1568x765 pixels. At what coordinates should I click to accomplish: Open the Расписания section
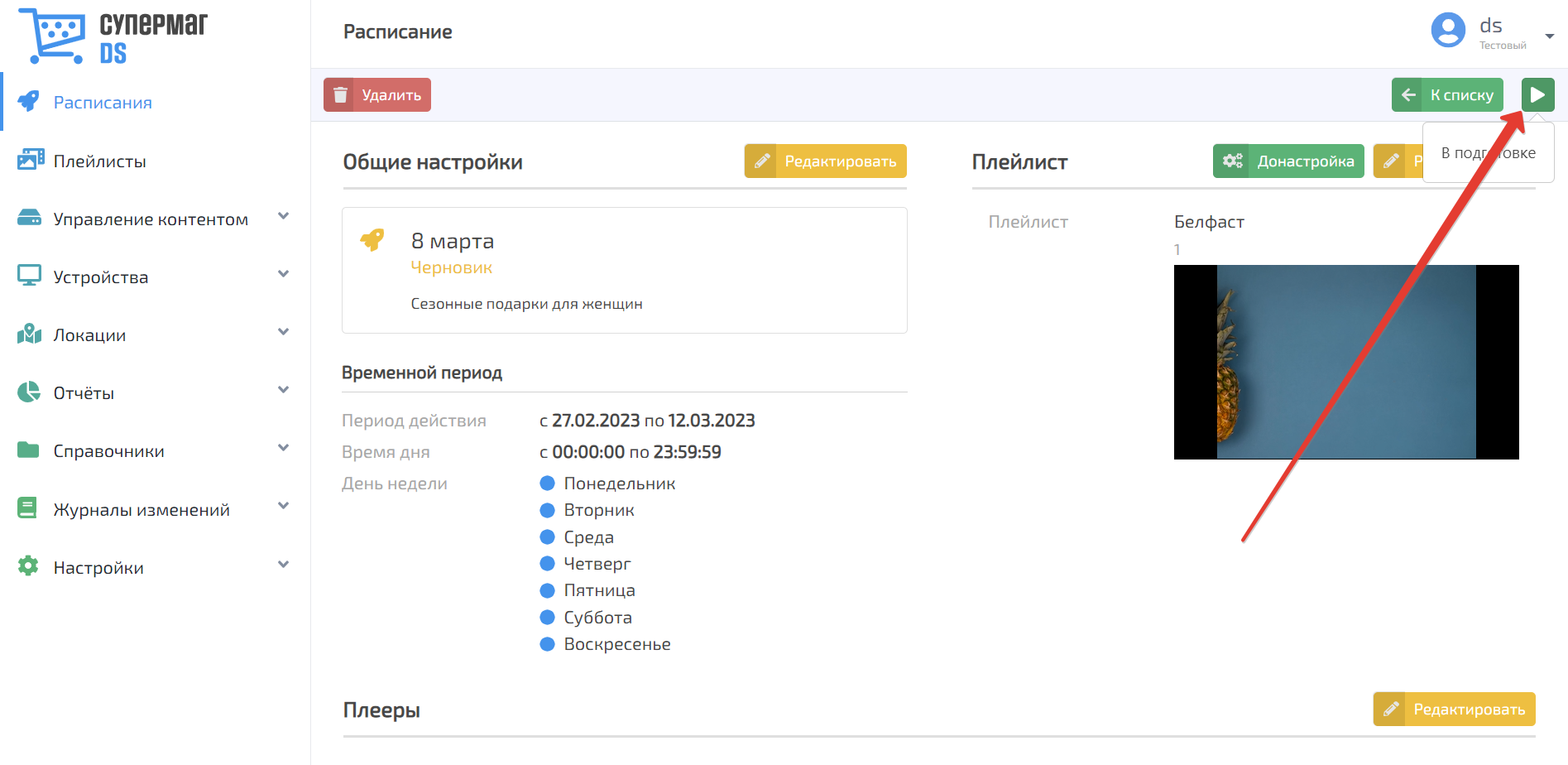point(103,103)
